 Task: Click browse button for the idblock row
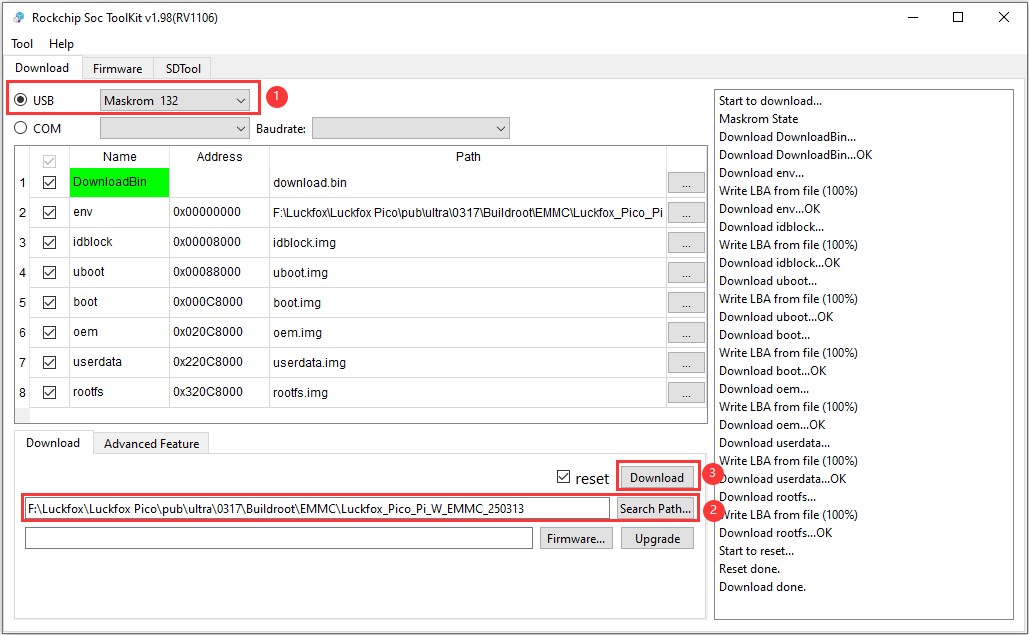point(686,243)
